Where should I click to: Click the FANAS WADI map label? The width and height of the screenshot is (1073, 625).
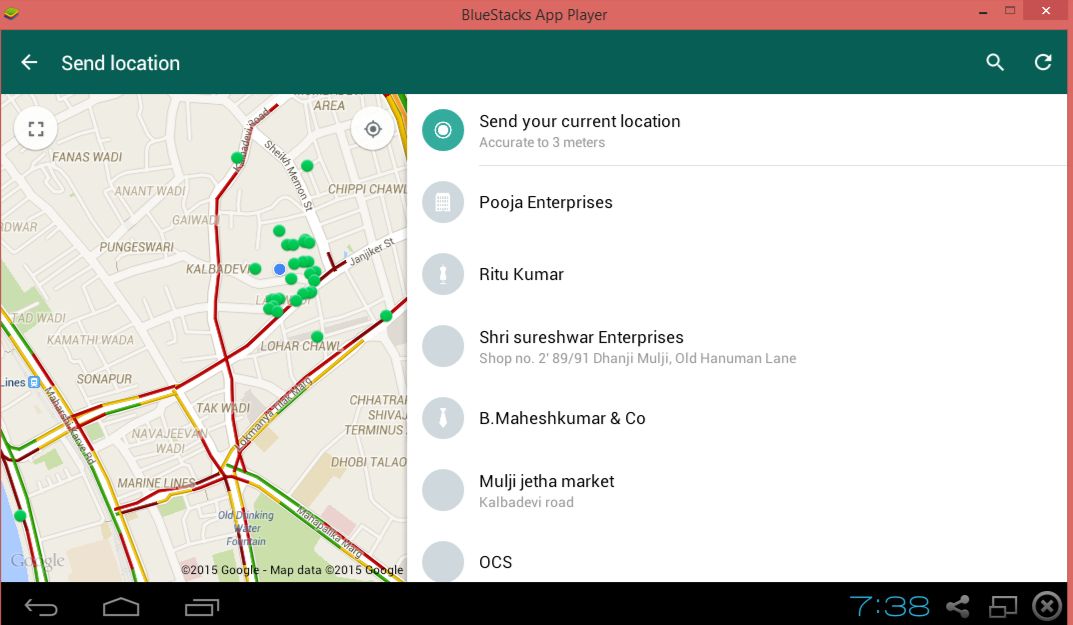click(x=87, y=157)
